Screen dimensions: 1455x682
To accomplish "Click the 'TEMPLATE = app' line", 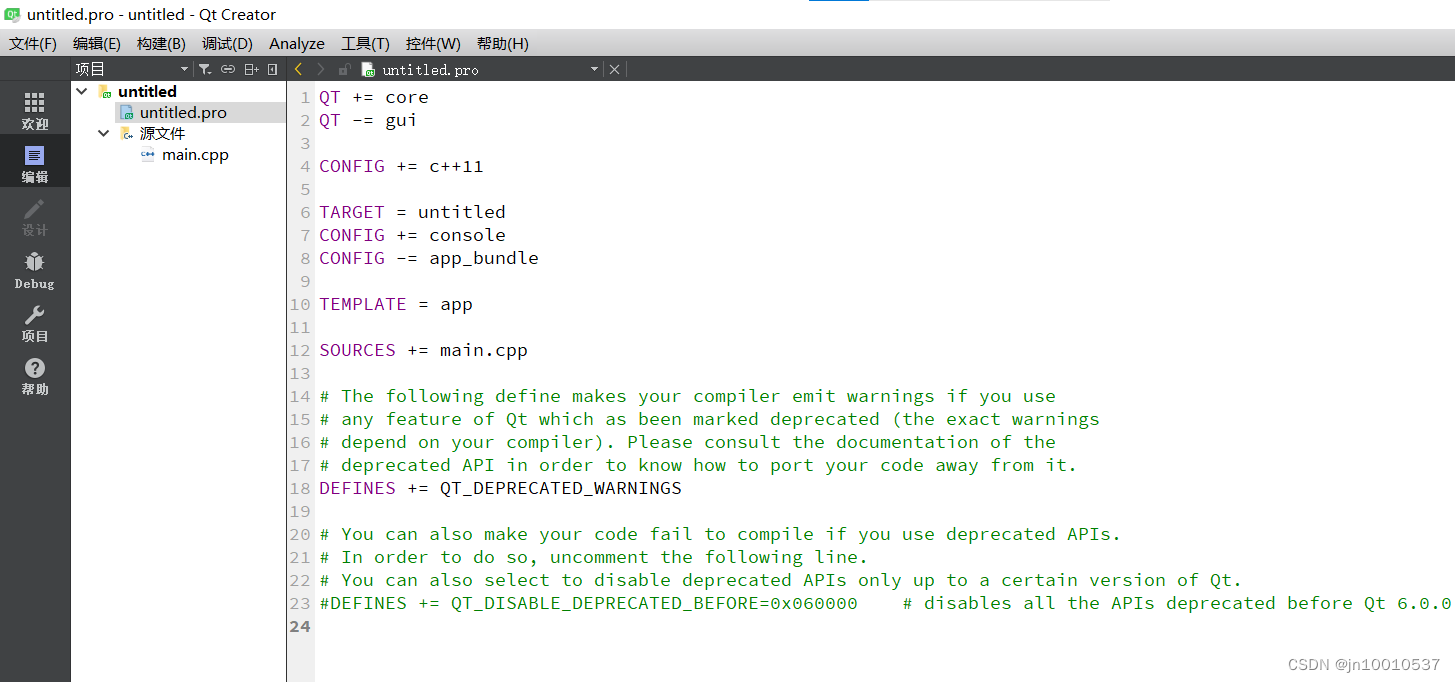I will click(x=396, y=304).
